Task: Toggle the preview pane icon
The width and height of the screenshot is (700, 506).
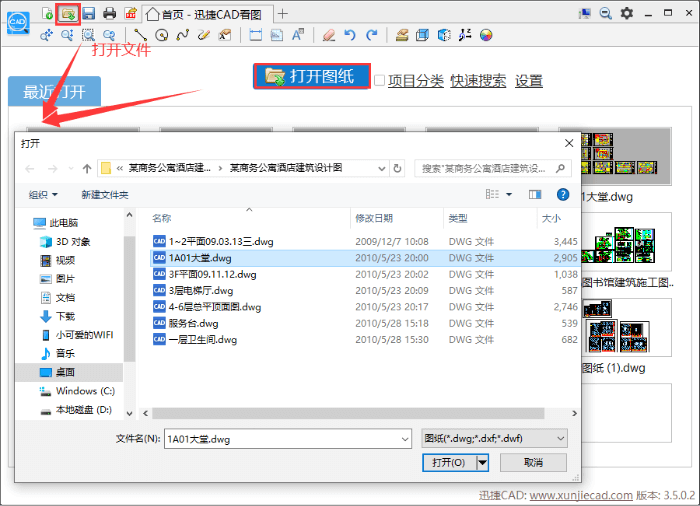Action: [x=535, y=194]
